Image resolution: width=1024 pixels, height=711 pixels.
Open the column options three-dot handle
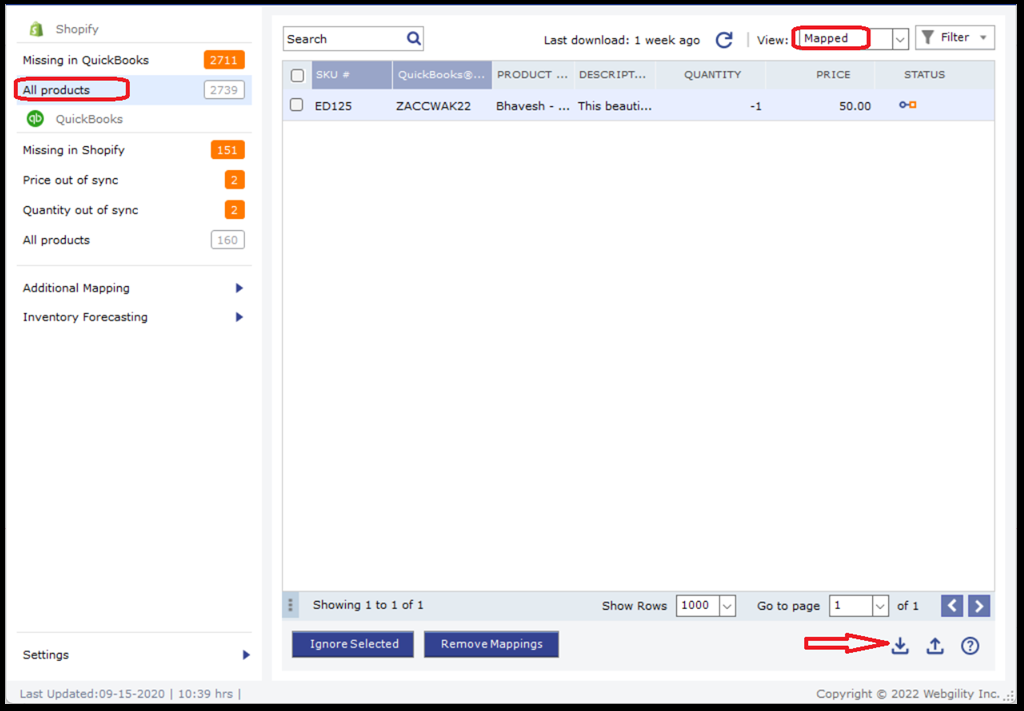(x=290, y=605)
